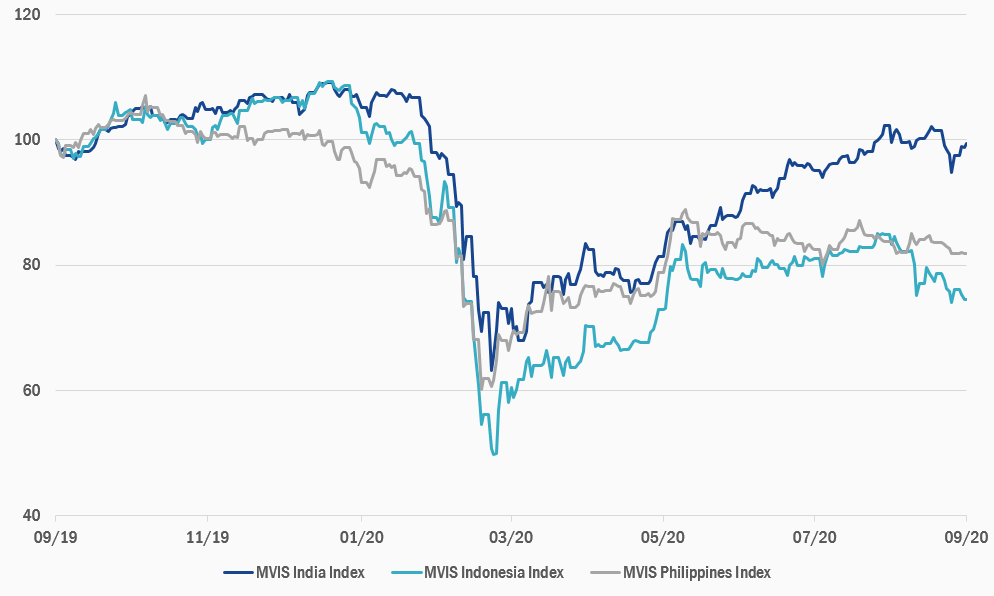The width and height of the screenshot is (994, 596).
Task: Click the dark blue India legend line swatch
Action: point(238,573)
